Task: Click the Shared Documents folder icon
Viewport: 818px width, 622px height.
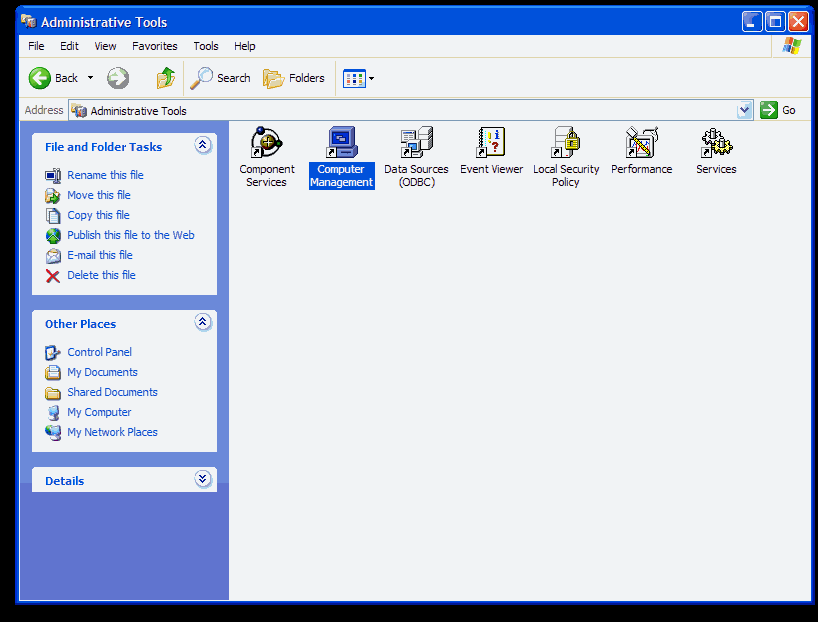Action: (53, 393)
